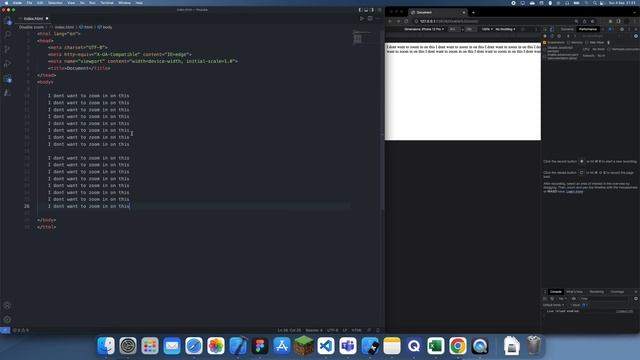Click the body breadcrumb in VS Code
The image size is (640, 360).
click(x=105, y=27)
